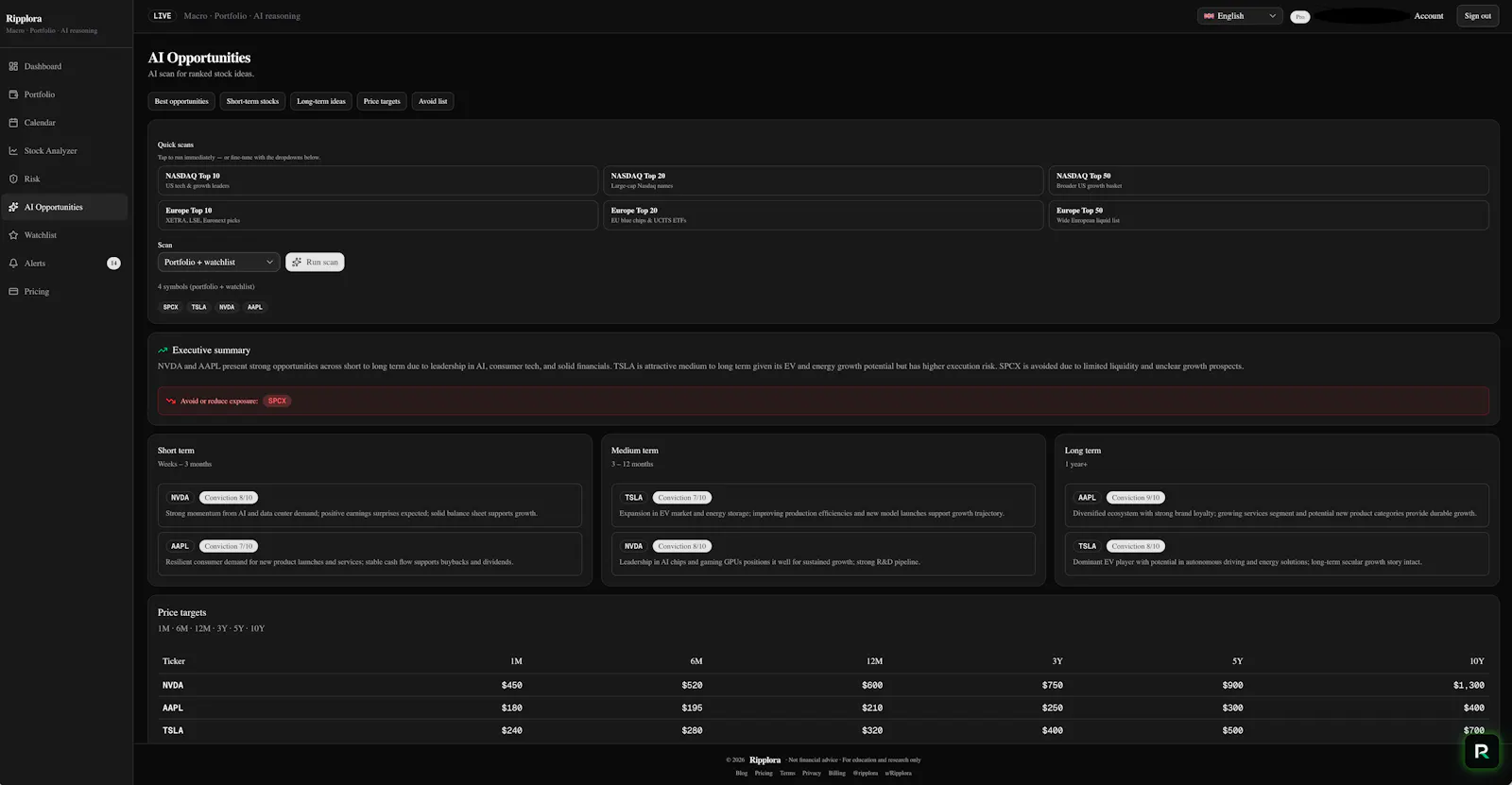
Task: Open the Pricing footer link
Action: (764, 774)
